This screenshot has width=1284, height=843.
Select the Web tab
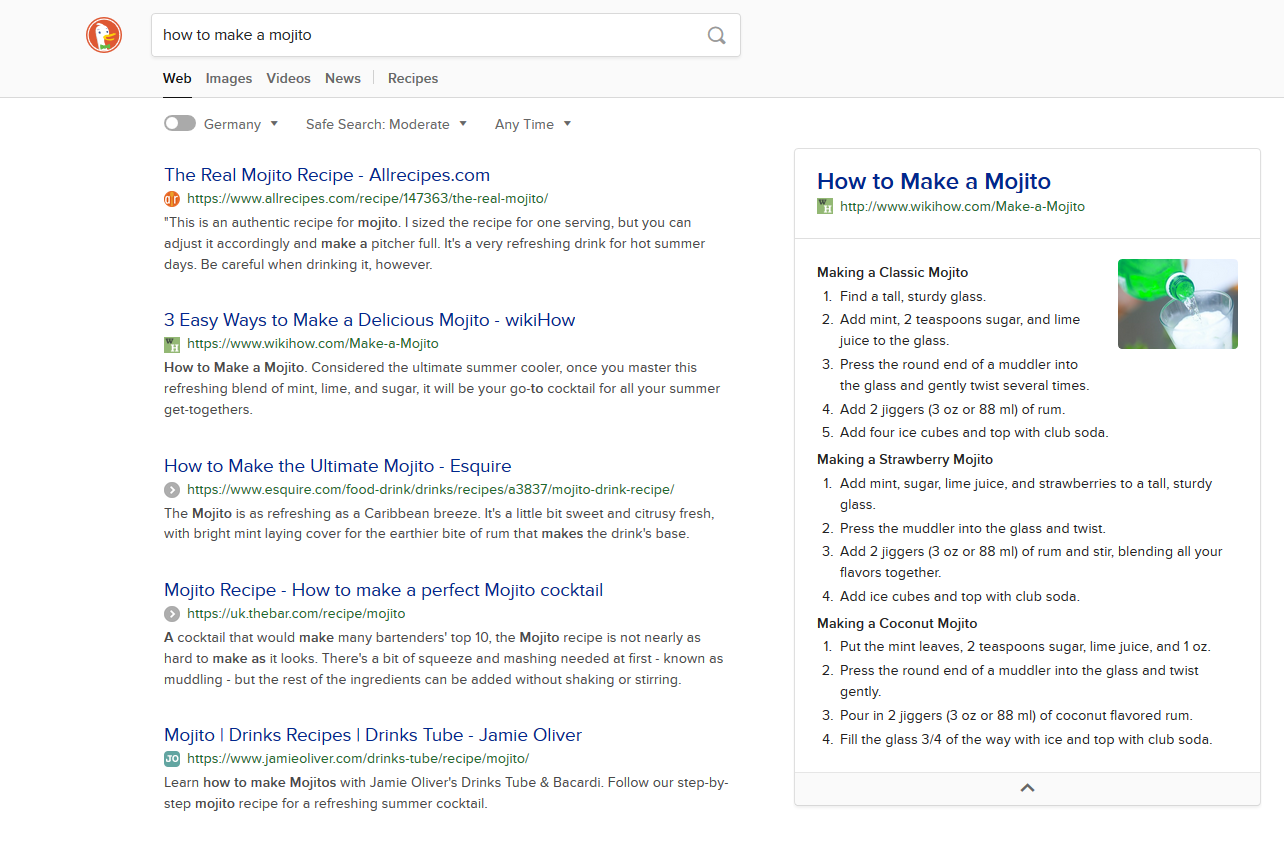click(x=177, y=78)
